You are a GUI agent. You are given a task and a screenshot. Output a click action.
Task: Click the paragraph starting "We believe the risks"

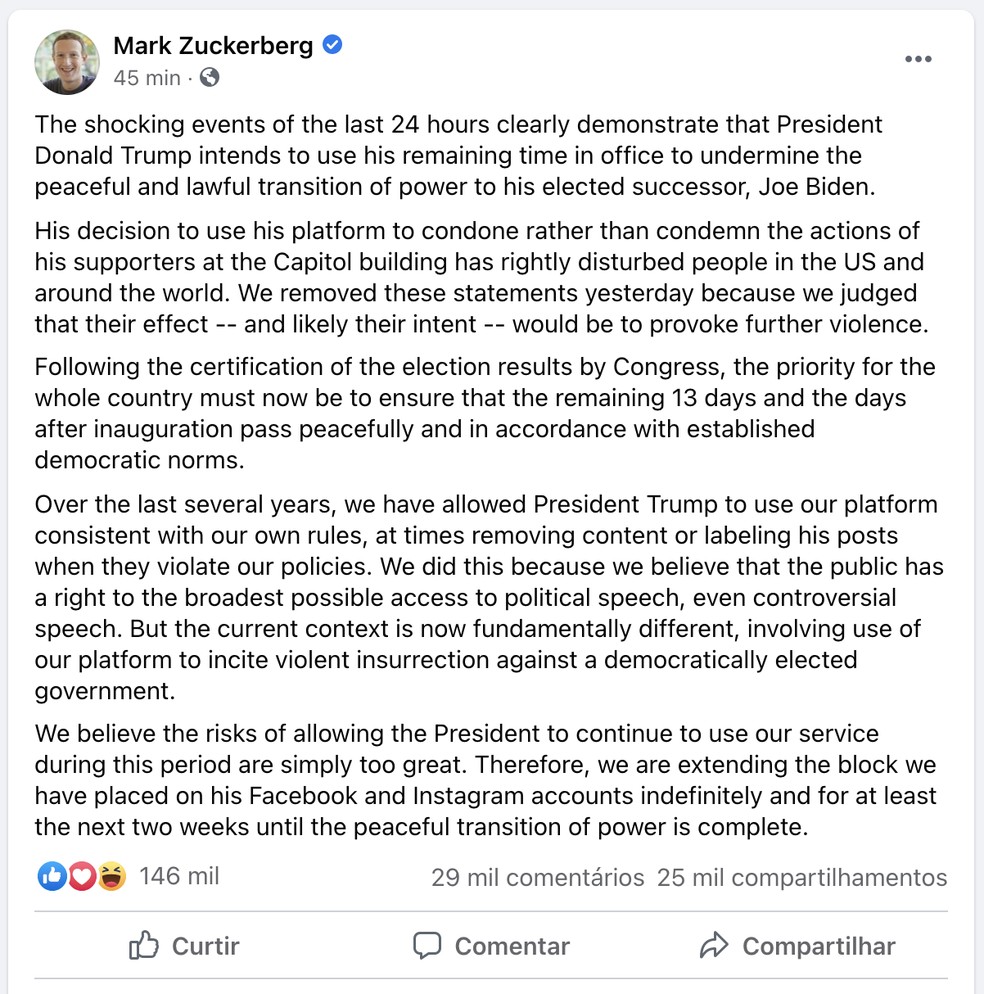(x=485, y=781)
